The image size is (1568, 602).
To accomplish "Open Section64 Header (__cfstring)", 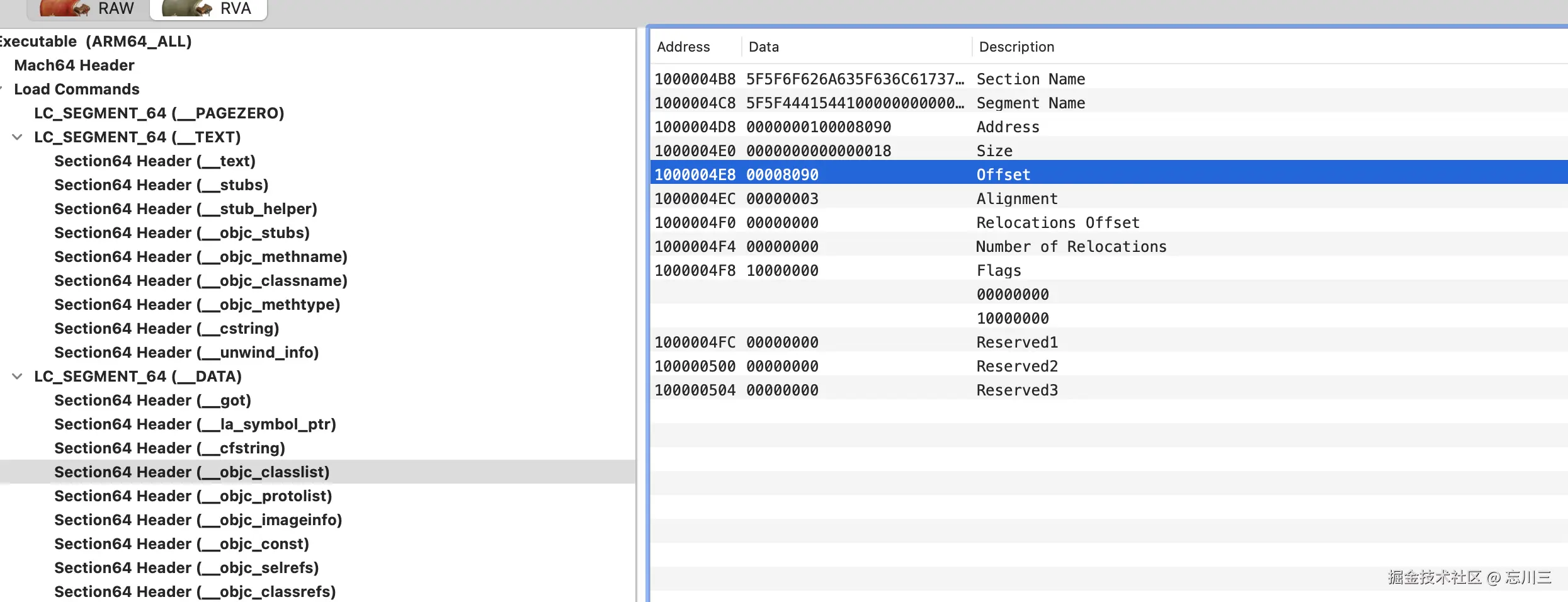I will 170,448.
